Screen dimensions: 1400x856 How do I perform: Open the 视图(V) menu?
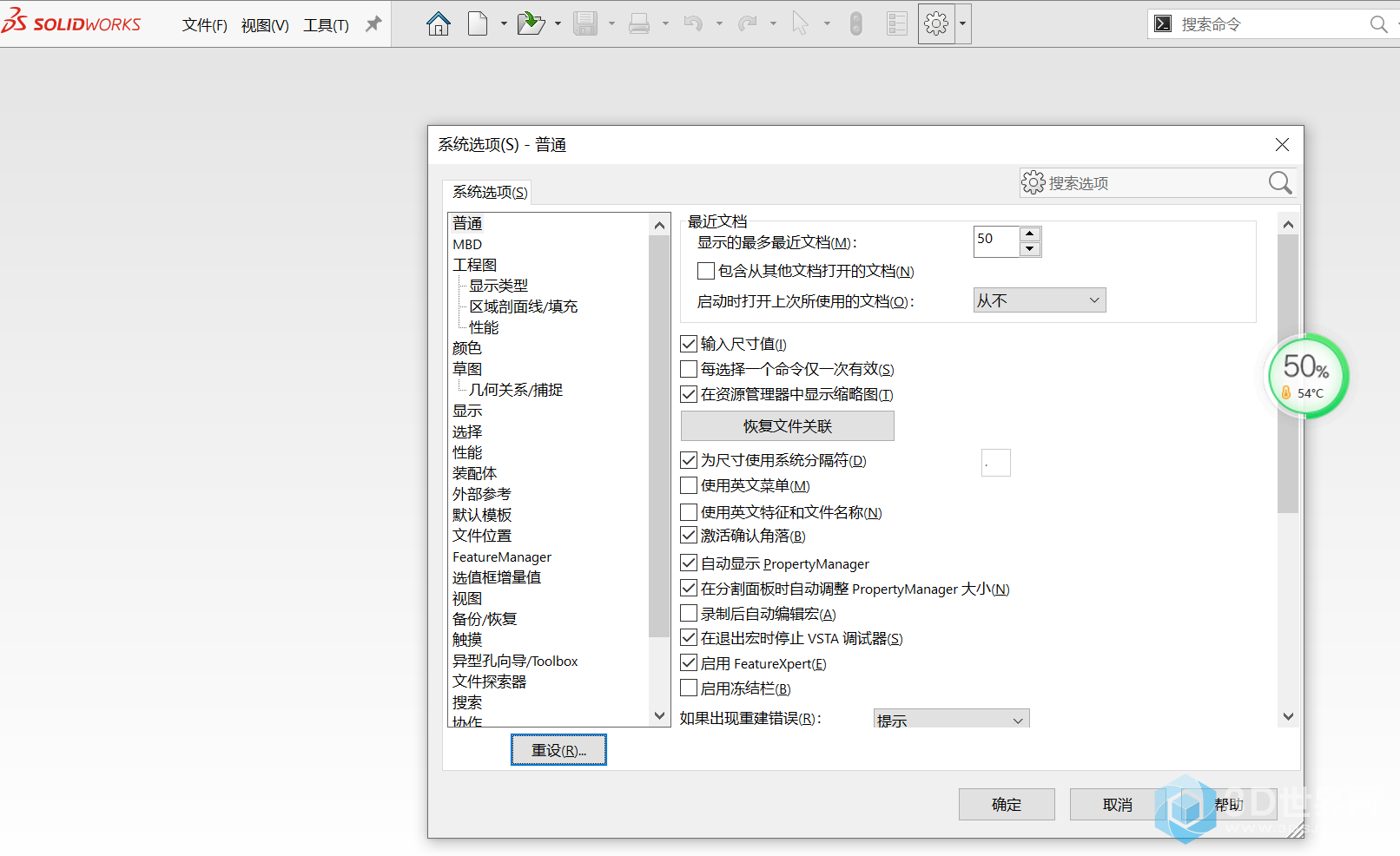click(x=265, y=25)
